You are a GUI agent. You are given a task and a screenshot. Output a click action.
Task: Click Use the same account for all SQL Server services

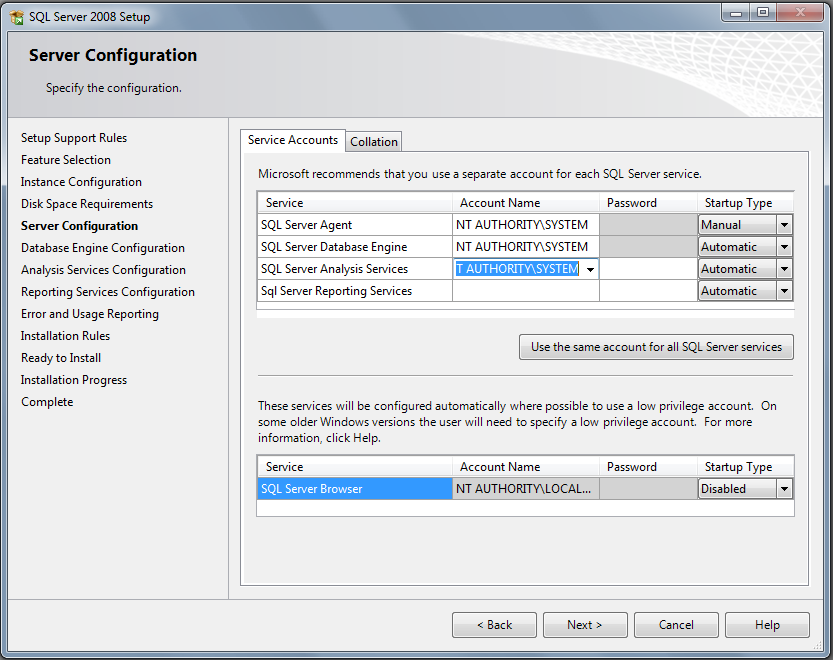656,347
